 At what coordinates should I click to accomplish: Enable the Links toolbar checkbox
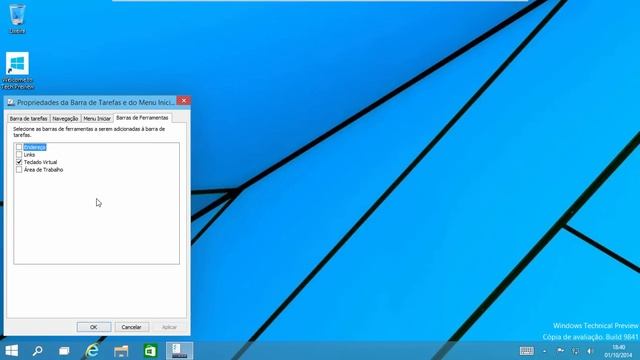(19, 155)
